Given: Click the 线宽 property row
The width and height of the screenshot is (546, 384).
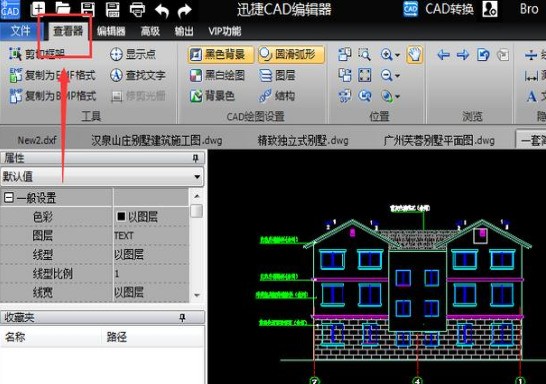Looking at the screenshot, I should click(94, 292).
